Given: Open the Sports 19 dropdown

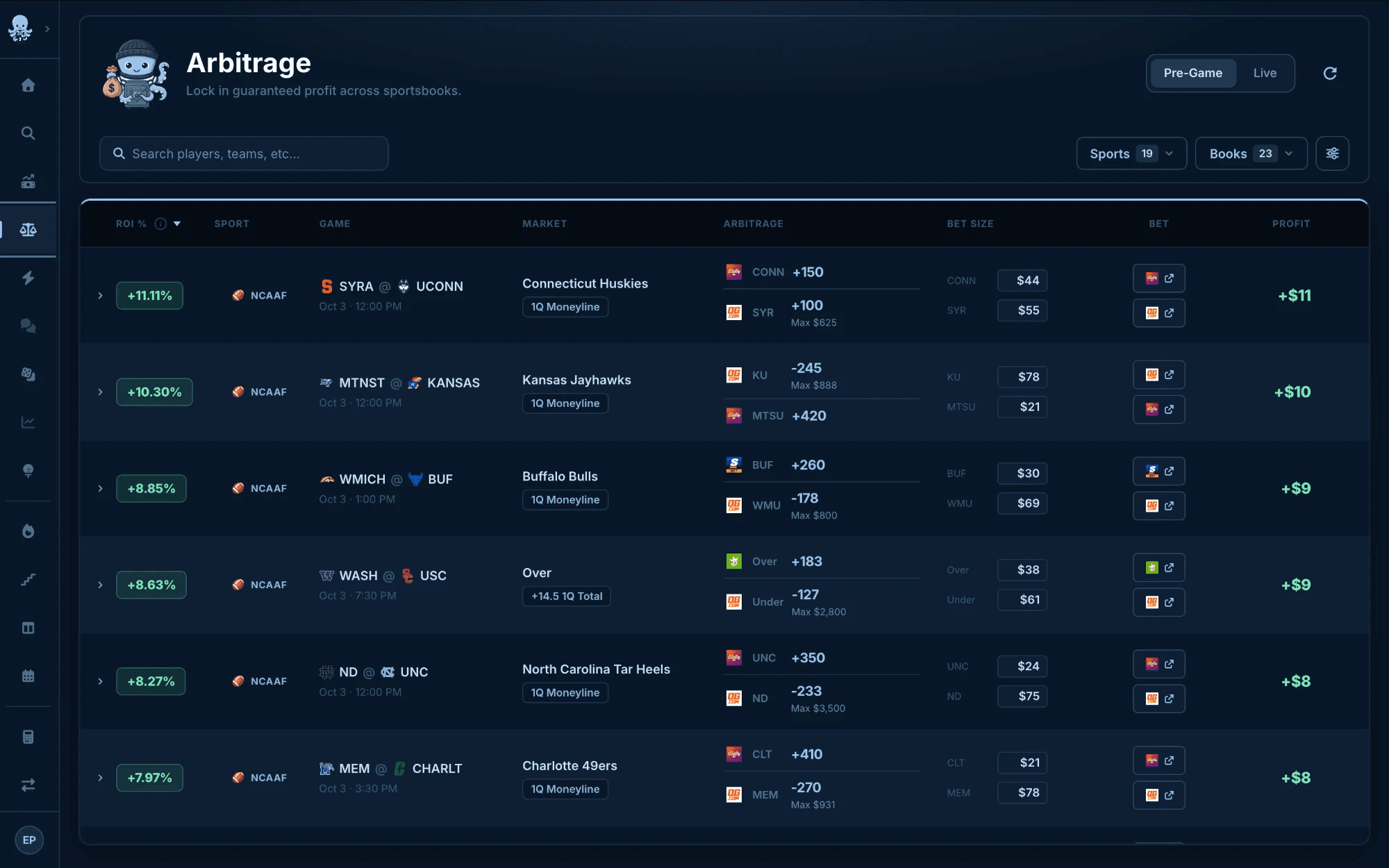Looking at the screenshot, I should pyautogui.click(x=1131, y=153).
